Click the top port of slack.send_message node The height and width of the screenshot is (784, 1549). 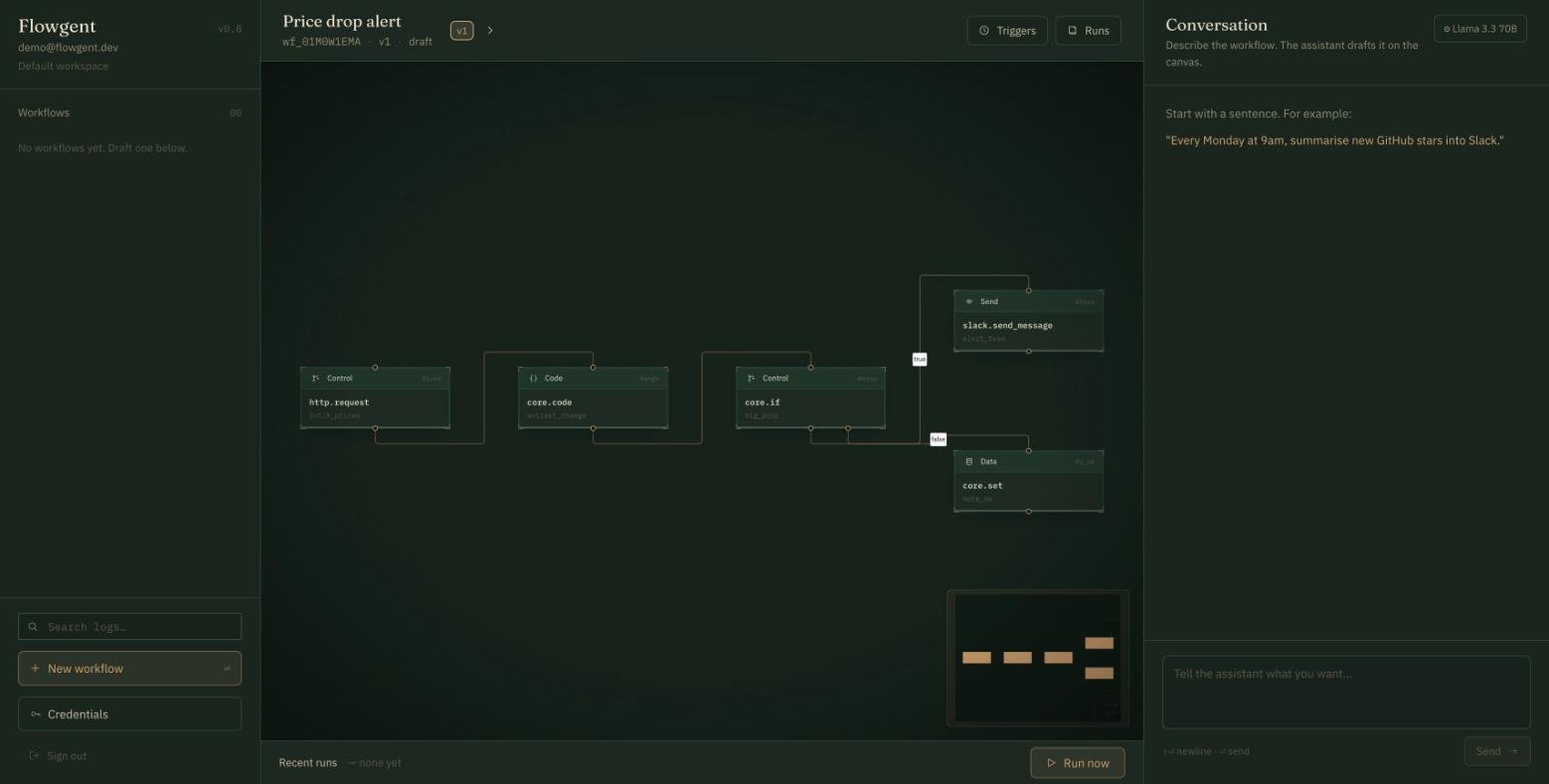coord(1028,291)
